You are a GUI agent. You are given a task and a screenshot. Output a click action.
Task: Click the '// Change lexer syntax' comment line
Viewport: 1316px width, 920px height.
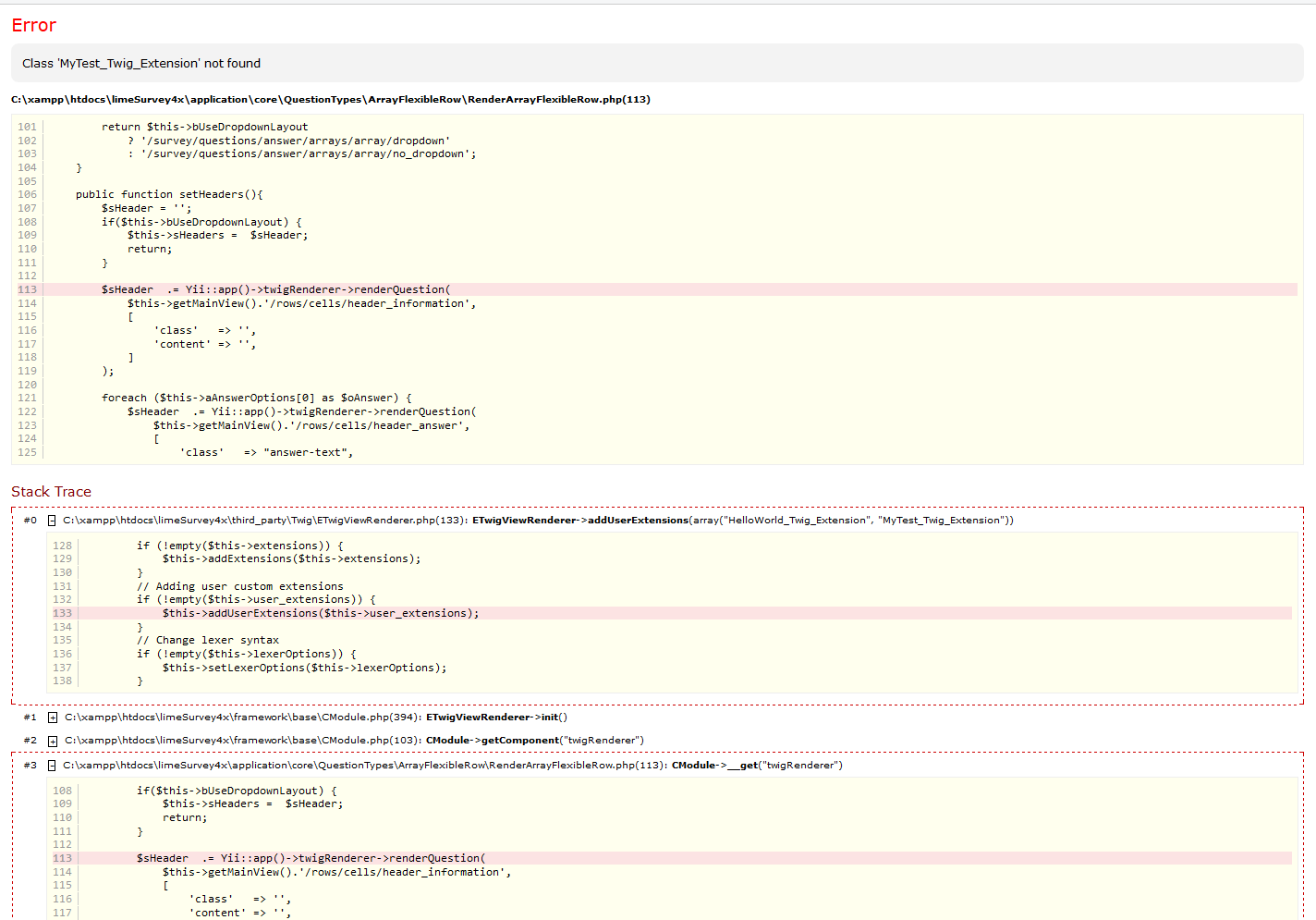(x=208, y=641)
